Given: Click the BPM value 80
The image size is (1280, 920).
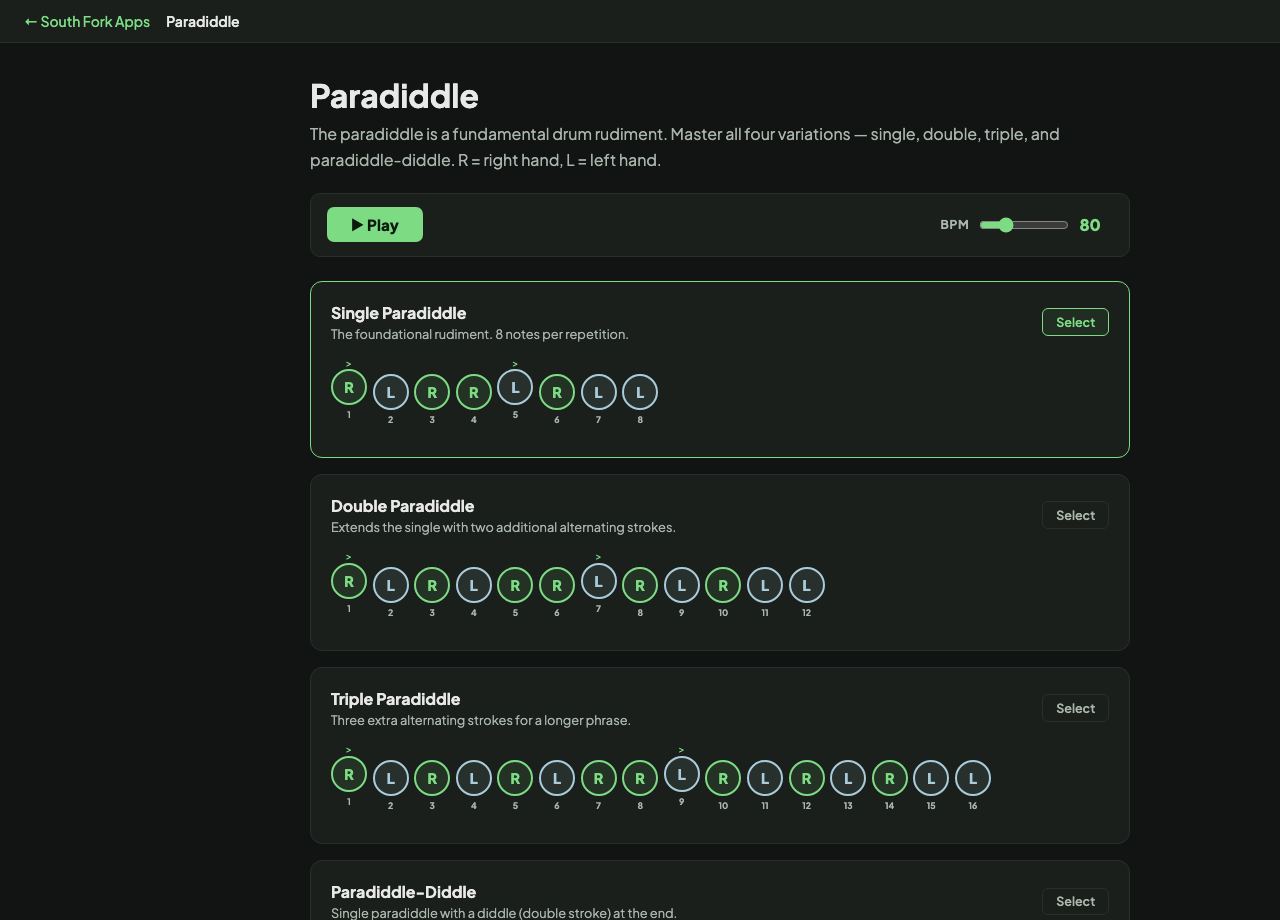Looking at the screenshot, I should click(1090, 225).
